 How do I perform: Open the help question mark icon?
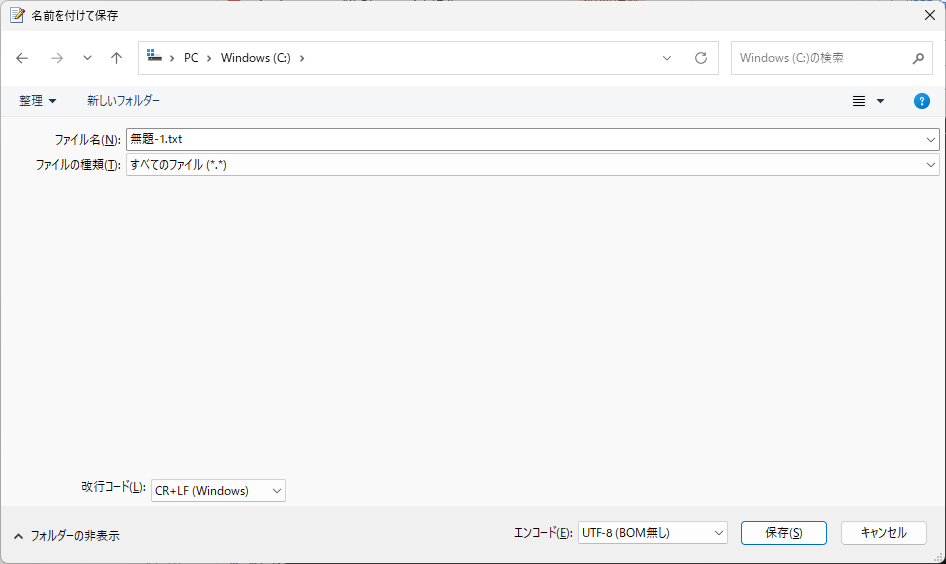[x=921, y=101]
